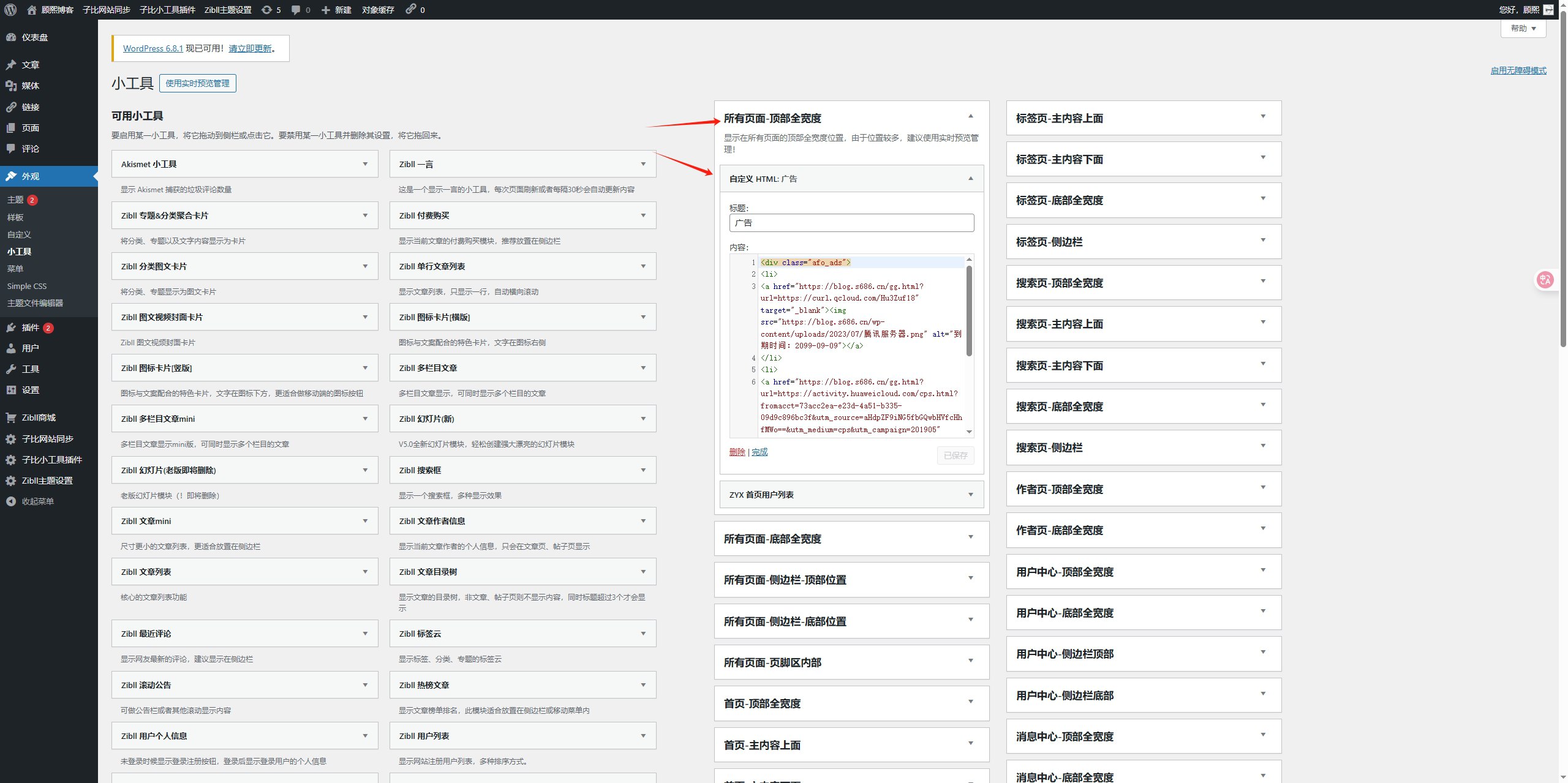Expand the ZYX 首页用户列表 widget
Image resolution: width=1568 pixels, height=783 pixels.
[971, 495]
